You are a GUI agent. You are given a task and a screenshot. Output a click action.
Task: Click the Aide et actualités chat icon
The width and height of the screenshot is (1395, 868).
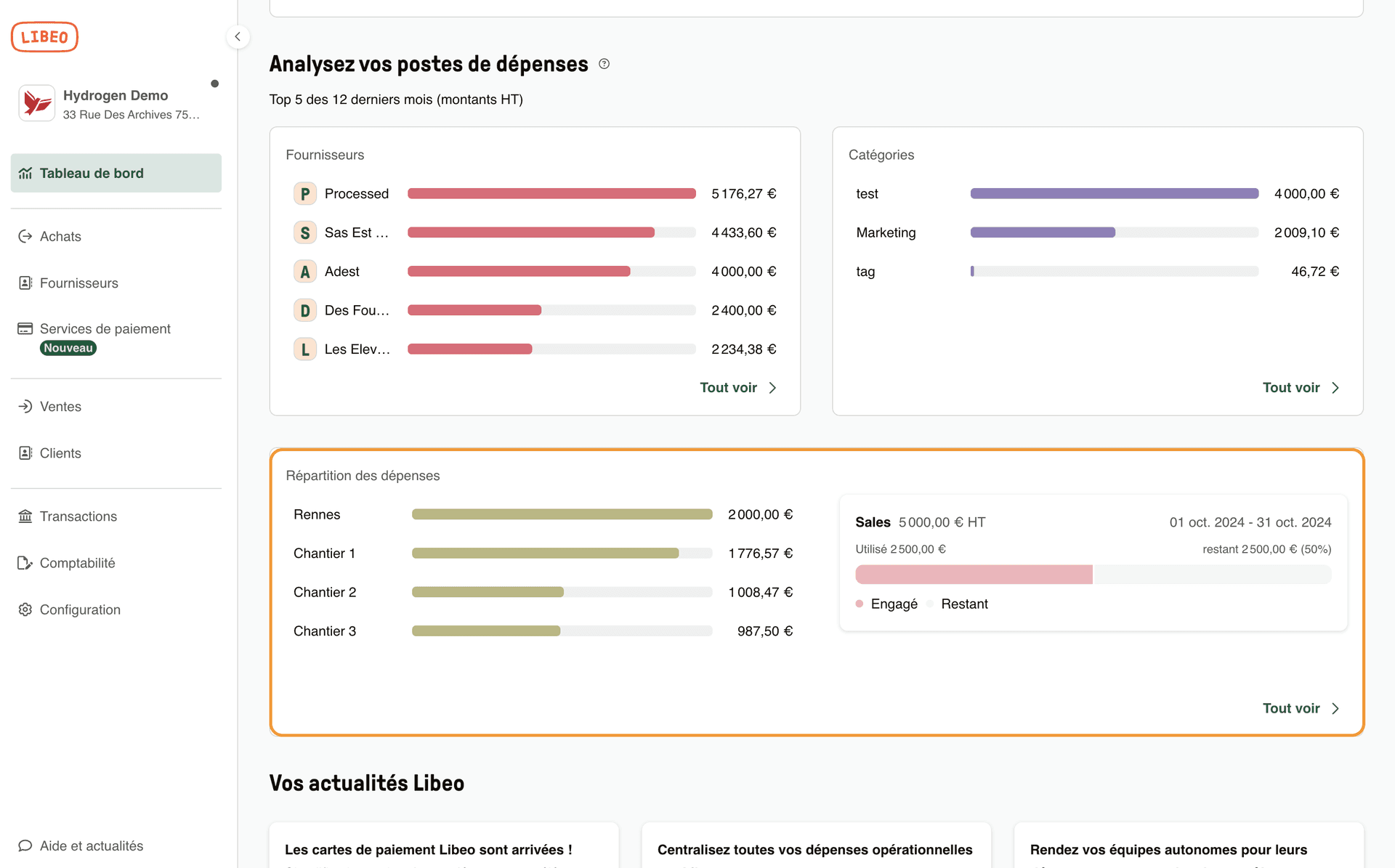25,845
